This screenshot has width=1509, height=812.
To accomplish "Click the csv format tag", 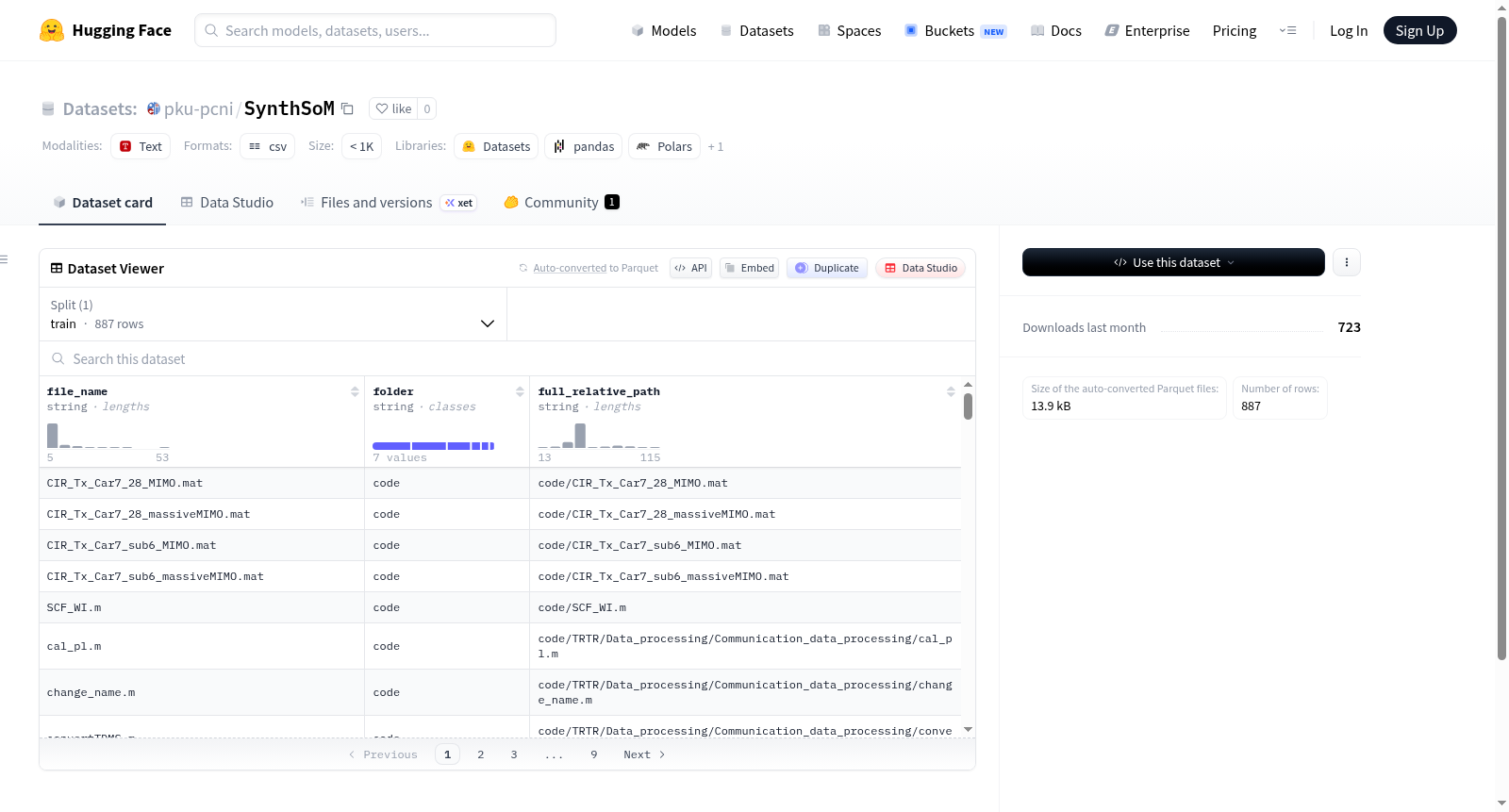I will [x=268, y=146].
